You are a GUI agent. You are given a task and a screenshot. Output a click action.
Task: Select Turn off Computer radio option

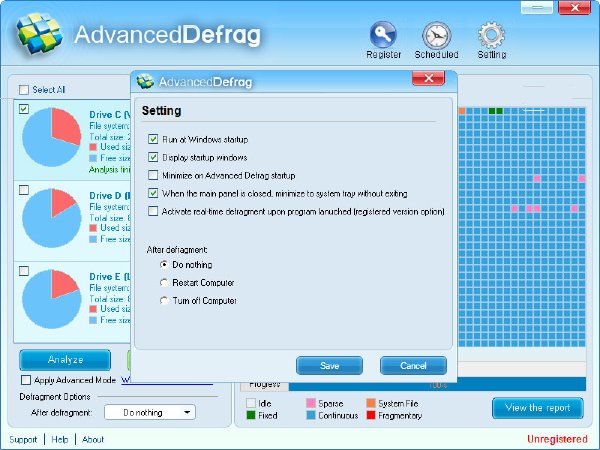164,300
